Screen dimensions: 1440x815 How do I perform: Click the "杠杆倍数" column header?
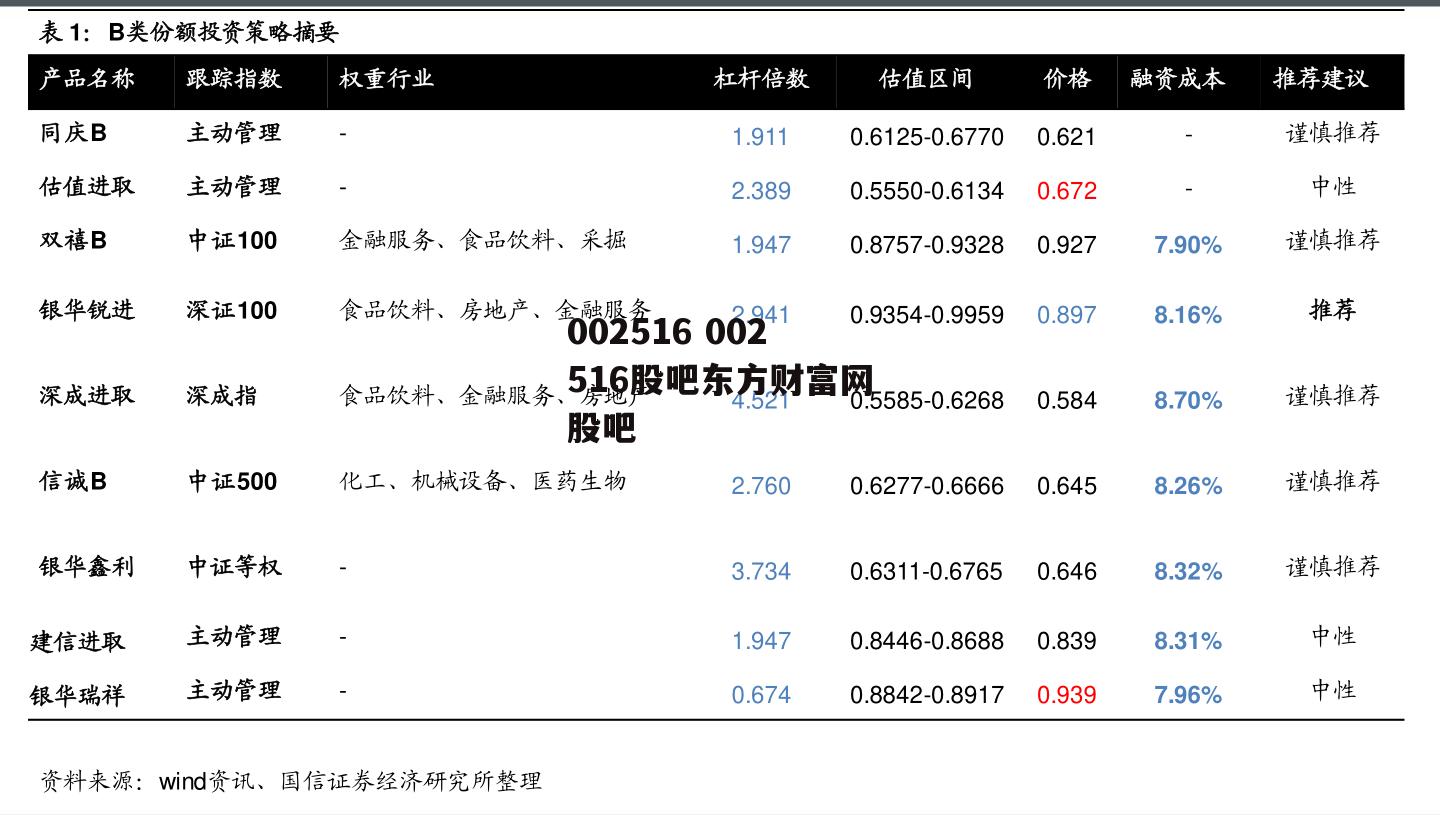pos(761,79)
